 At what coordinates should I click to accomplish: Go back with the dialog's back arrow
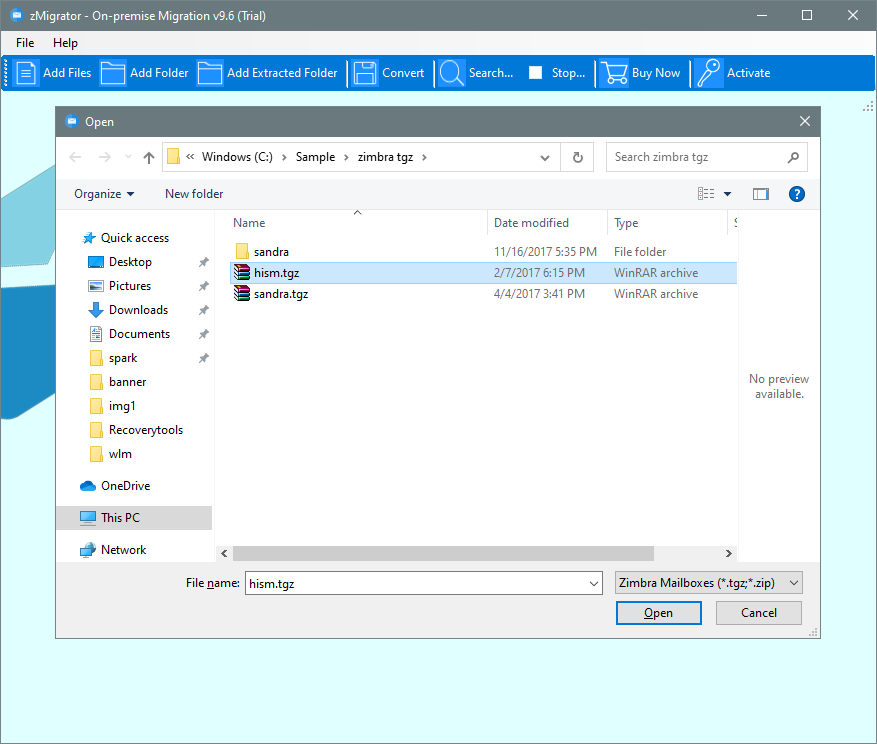75,157
